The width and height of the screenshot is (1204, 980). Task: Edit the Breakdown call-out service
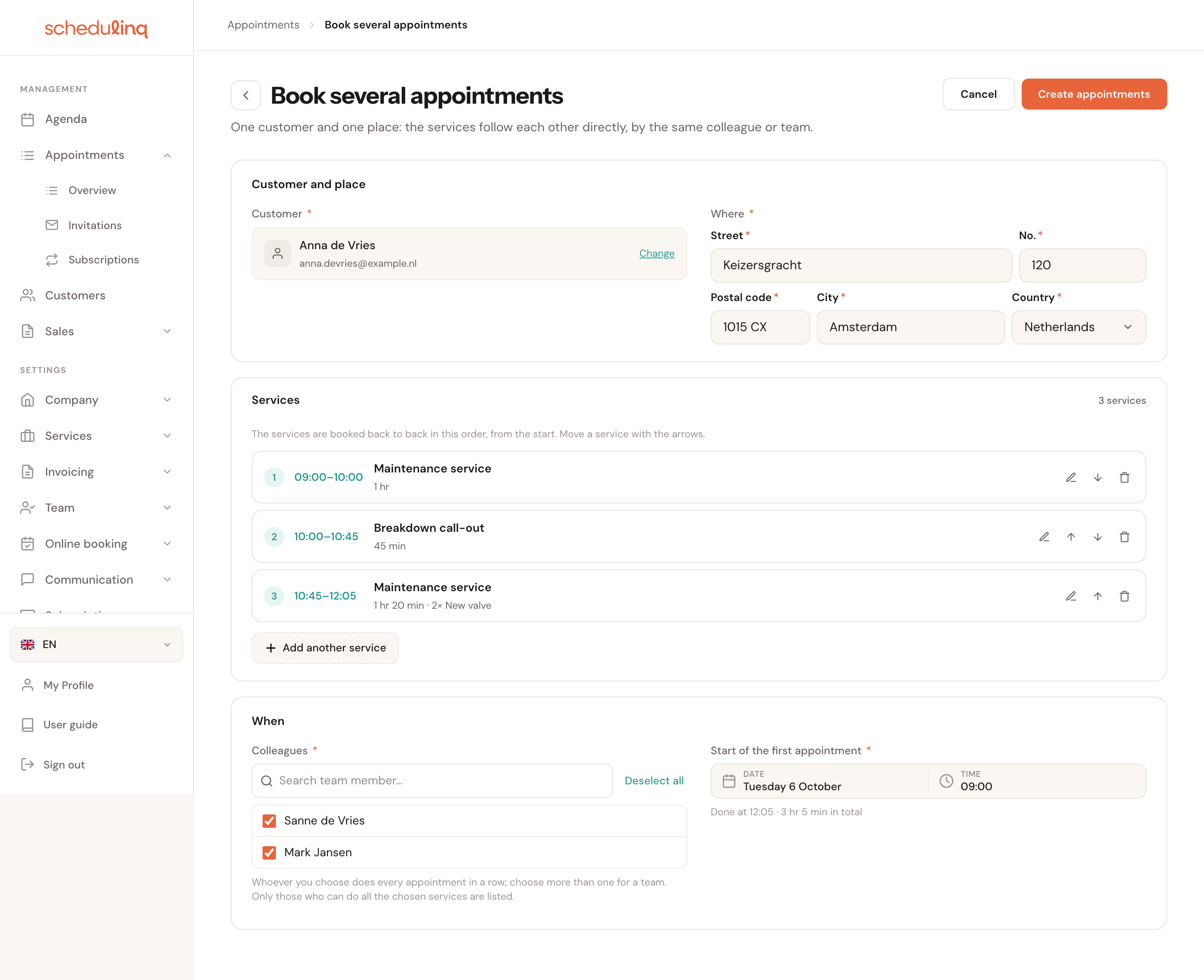[1044, 537]
